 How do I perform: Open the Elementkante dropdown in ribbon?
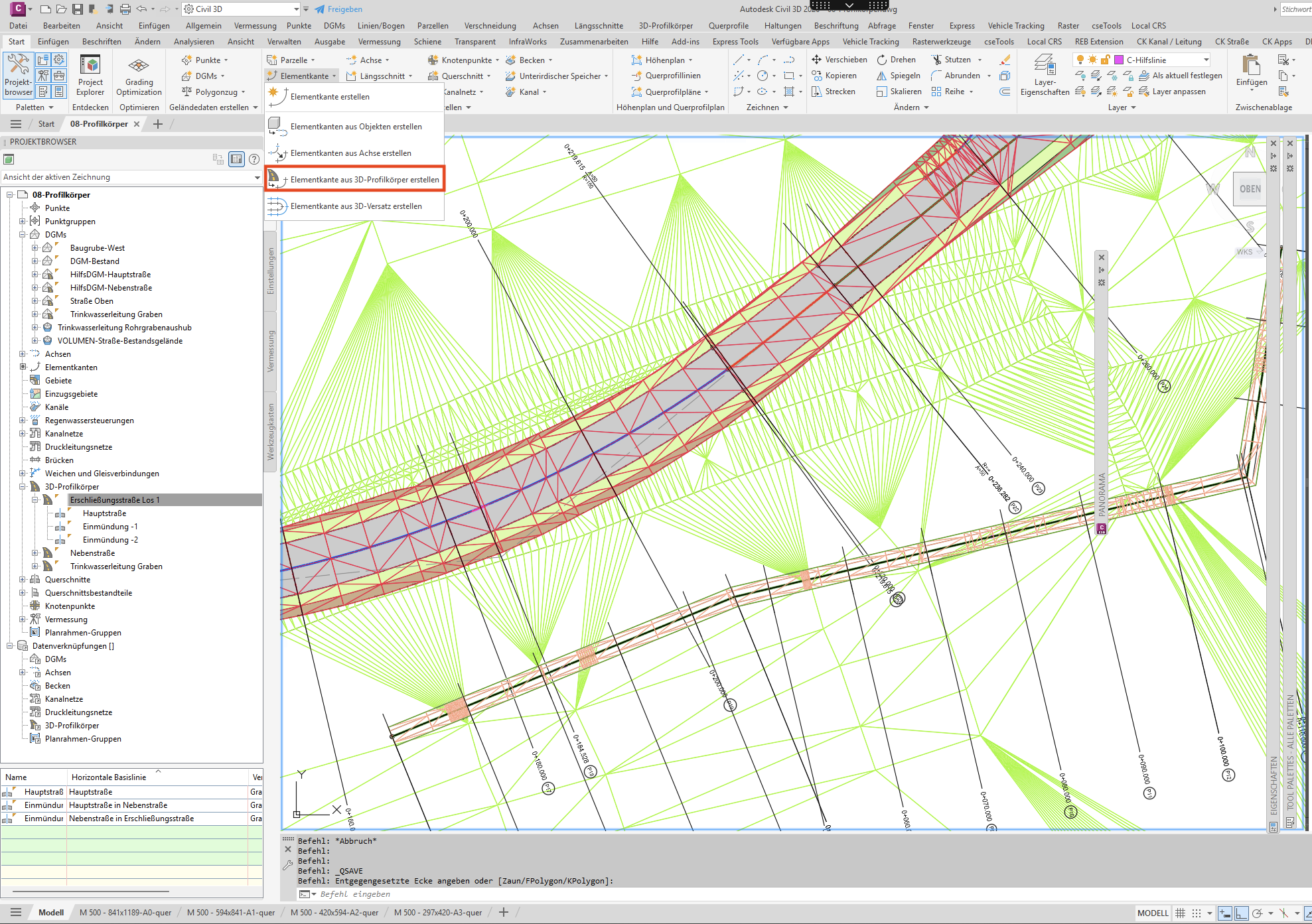(x=302, y=76)
